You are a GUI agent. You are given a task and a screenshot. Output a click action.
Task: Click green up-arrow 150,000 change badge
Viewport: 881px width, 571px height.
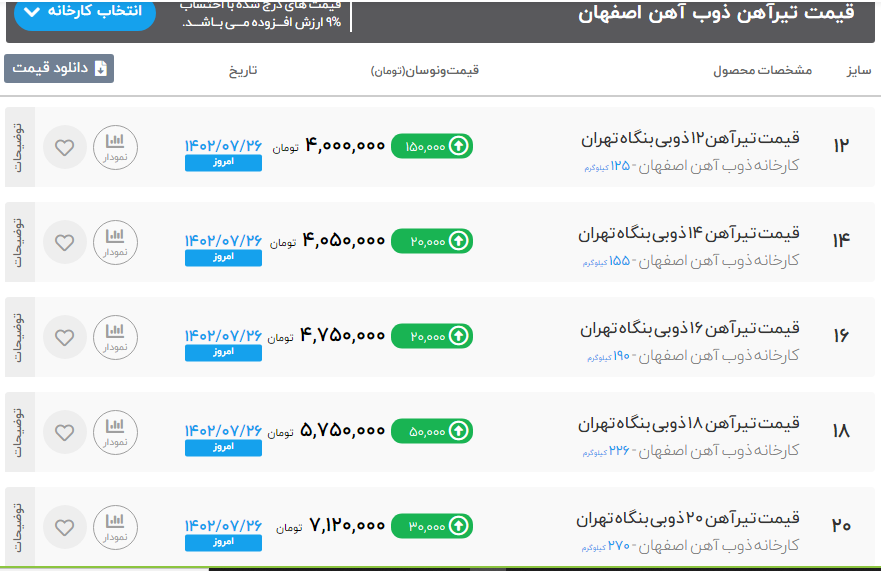pyautogui.click(x=431, y=146)
